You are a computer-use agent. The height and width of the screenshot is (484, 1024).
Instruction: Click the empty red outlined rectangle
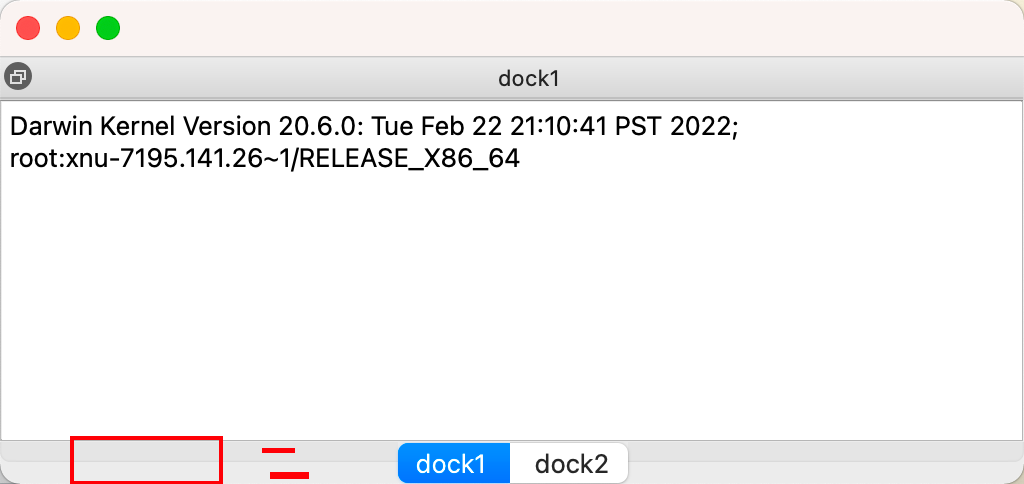pyautogui.click(x=146, y=460)
